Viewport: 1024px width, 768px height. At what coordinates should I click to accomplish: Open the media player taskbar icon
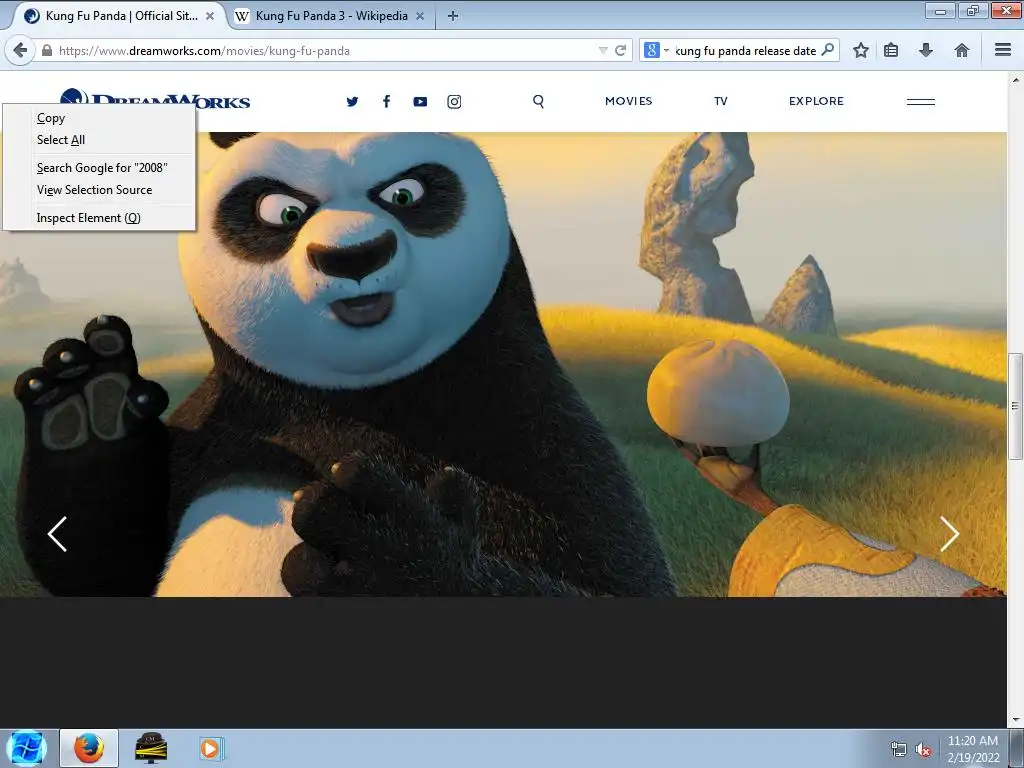[210, 748]
